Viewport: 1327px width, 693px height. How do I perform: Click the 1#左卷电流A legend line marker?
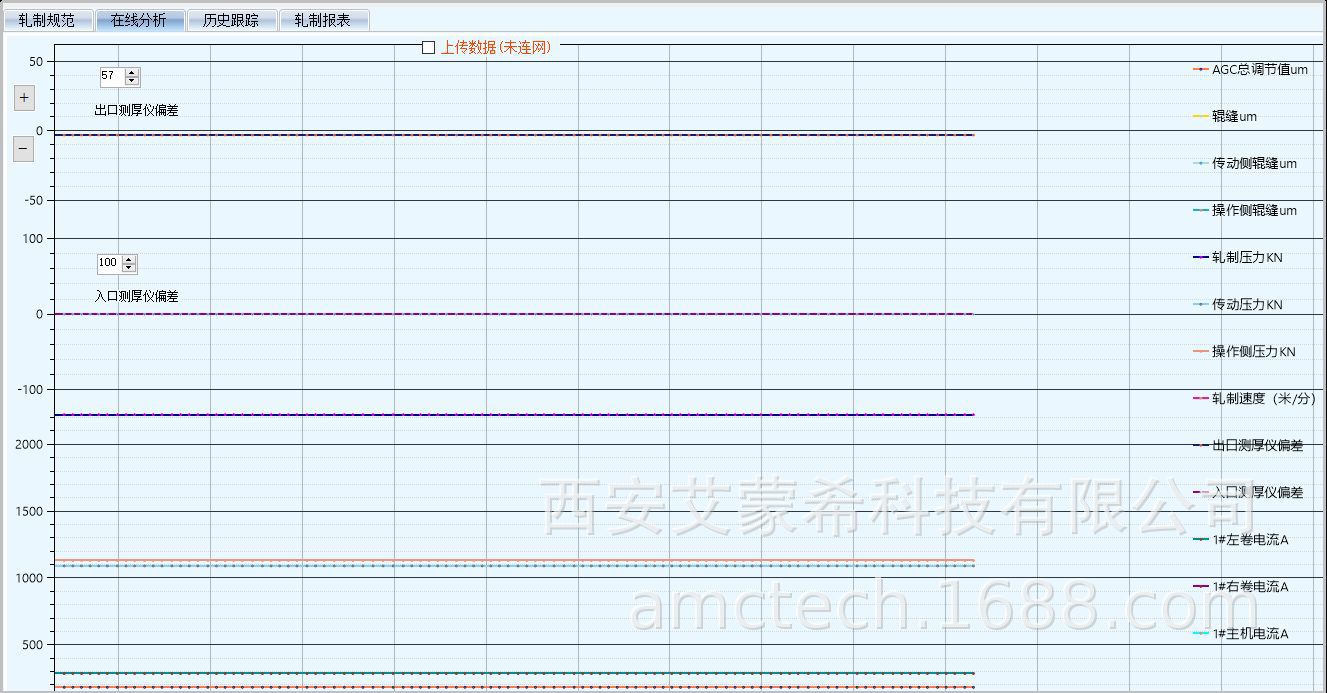click(1201, 540)
